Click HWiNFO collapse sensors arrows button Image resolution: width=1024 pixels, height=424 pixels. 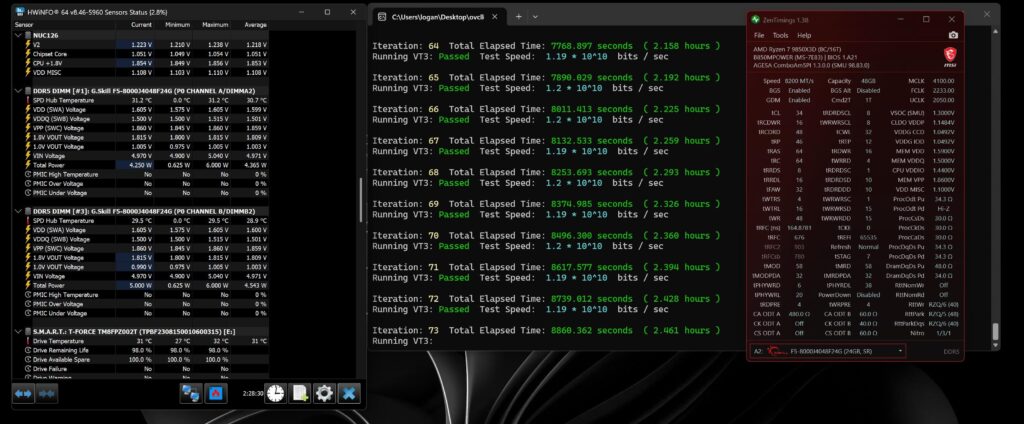coord(47,393)
